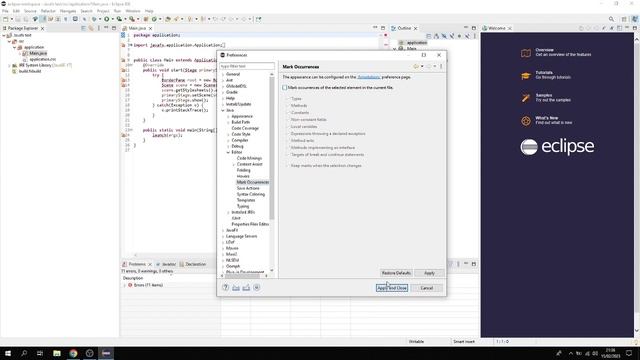Click the Samples wand icon on the Welcome page
The width and height of the screenshot is (640, 360).
click(526, 98)
